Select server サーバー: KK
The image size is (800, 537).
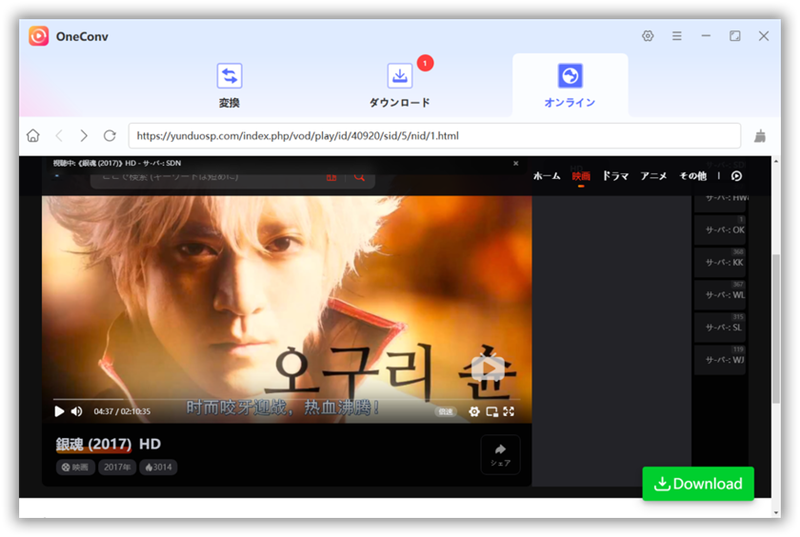pyautogui.click(x=720, y=263)
